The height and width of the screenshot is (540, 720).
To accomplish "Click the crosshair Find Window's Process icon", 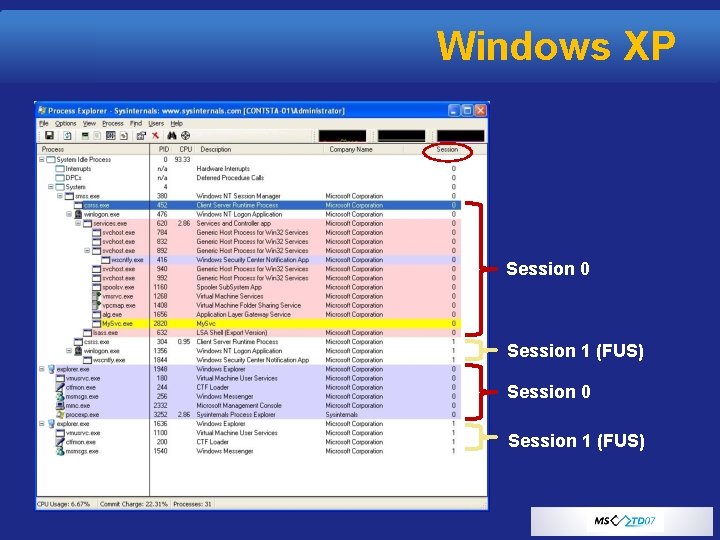I will pyautogui.click(x=186, y=135).
